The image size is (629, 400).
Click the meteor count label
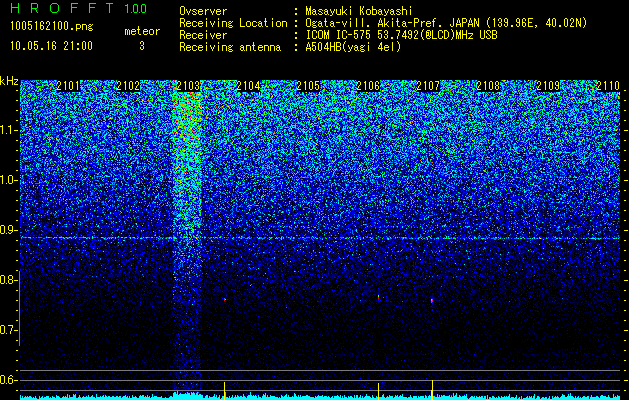click(142, 31)
